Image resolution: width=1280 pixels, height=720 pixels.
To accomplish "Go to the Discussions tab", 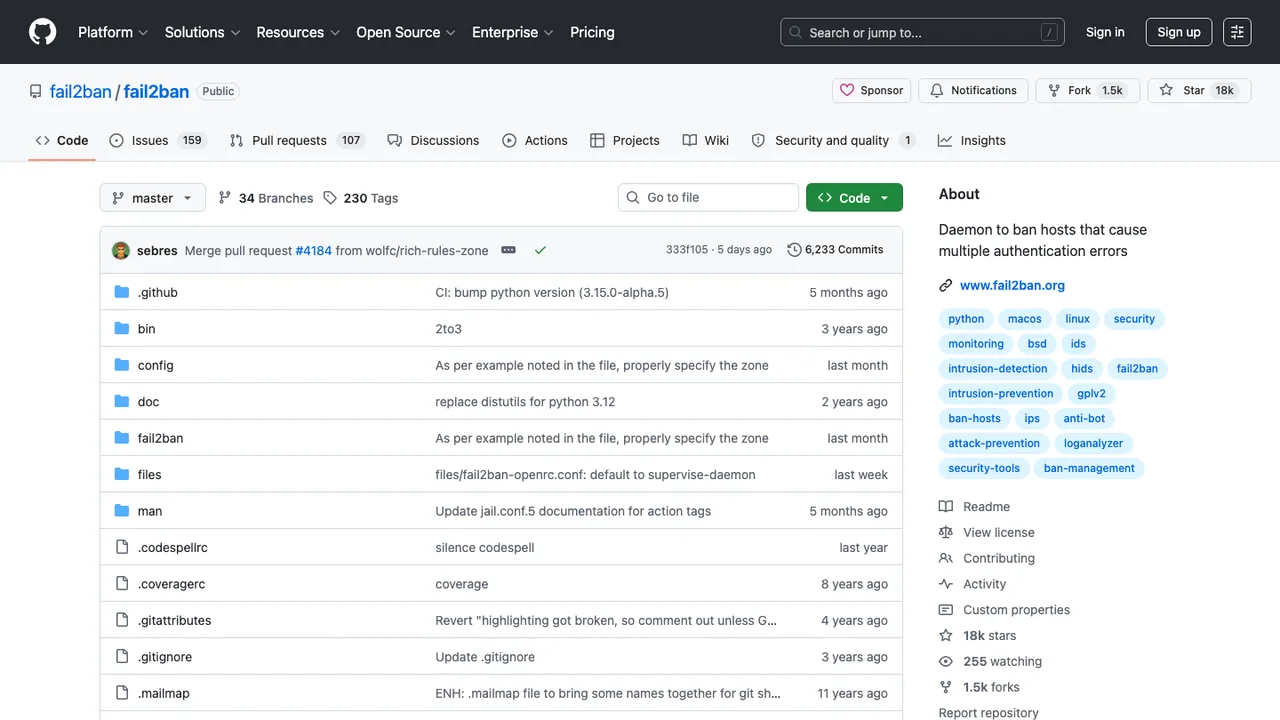I will [433, 141].
